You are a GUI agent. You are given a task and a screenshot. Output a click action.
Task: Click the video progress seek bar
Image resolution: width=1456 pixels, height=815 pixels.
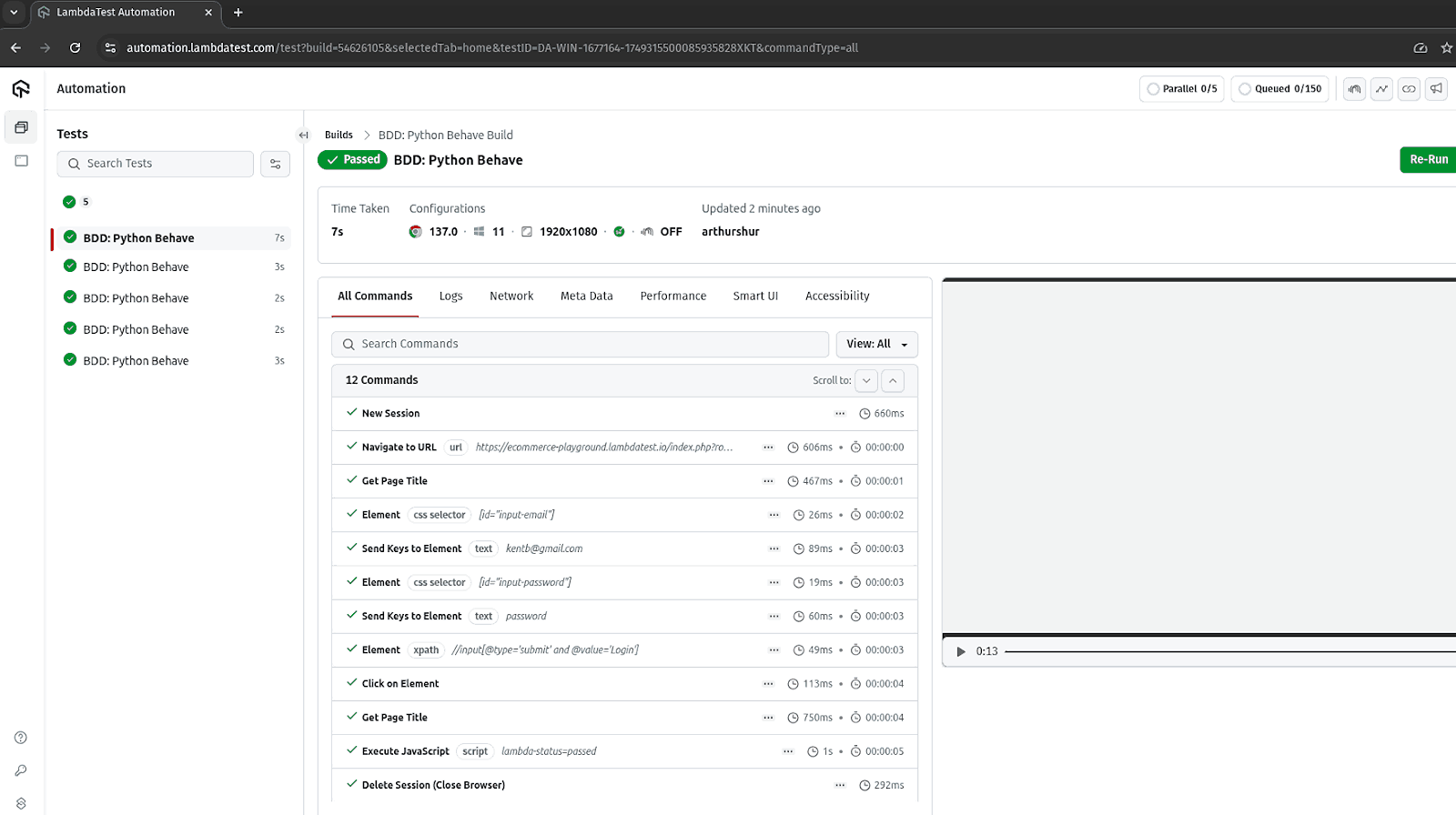[1228, 651]
